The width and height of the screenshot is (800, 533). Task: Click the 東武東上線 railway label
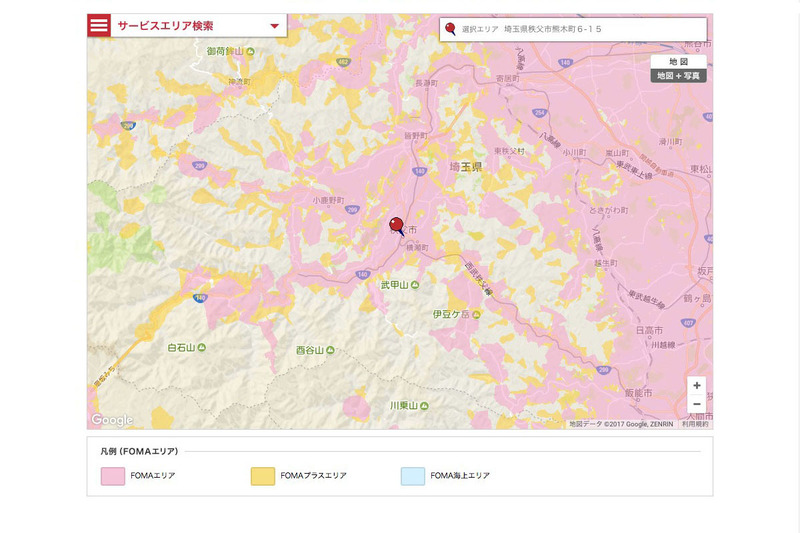[634, 171]
